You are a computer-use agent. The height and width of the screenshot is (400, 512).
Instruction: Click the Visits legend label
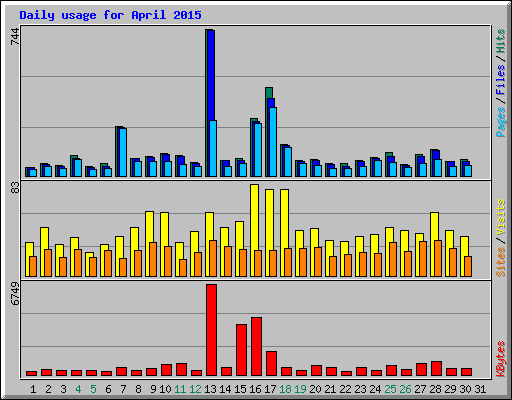501,217
